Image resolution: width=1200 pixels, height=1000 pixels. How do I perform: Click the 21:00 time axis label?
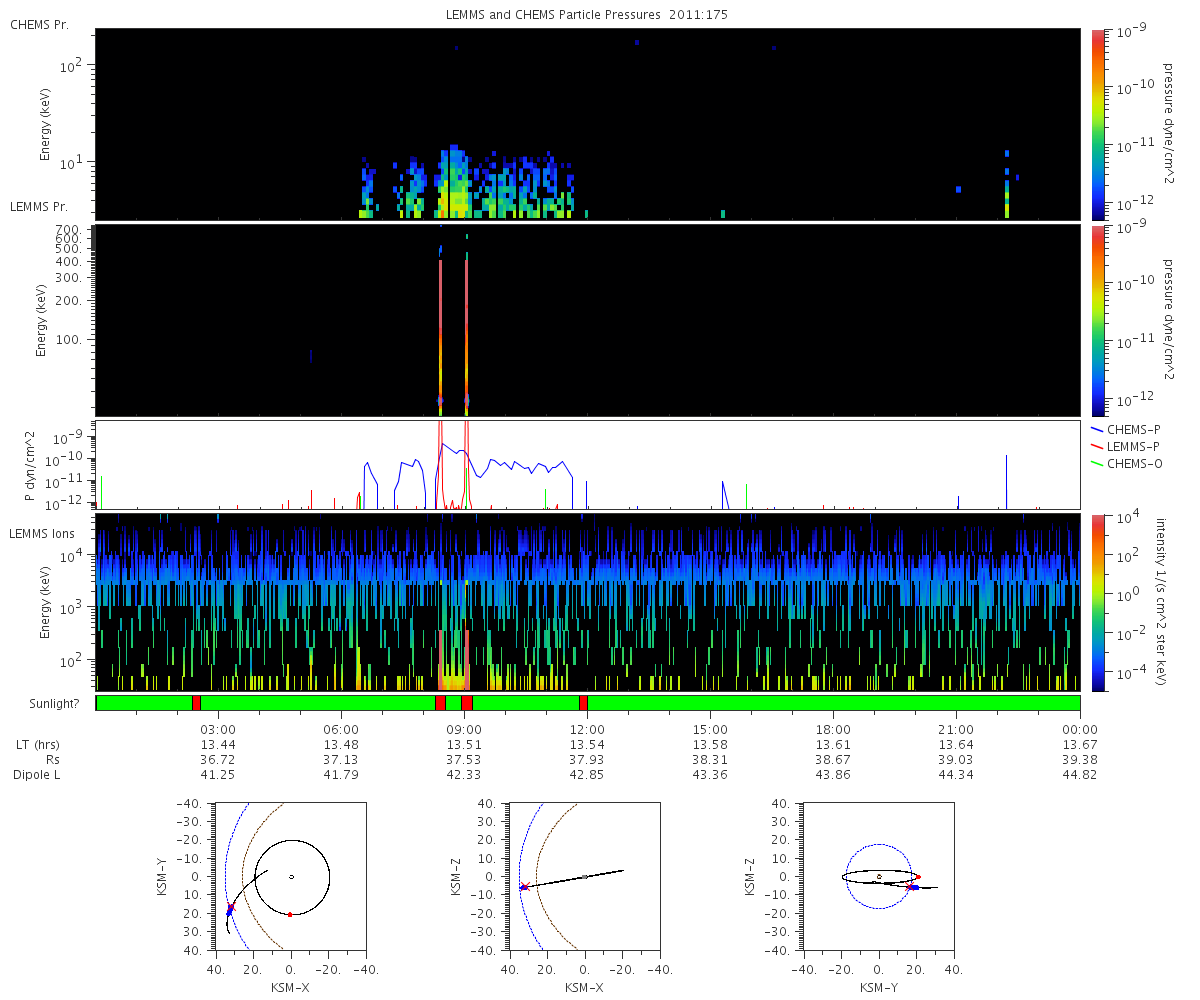coord(957,729)
